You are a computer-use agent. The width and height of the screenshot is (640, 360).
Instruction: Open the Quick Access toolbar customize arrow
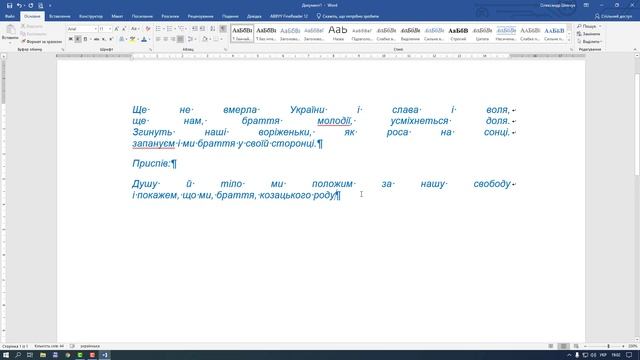pyautogui.click(x=50, y=6)
